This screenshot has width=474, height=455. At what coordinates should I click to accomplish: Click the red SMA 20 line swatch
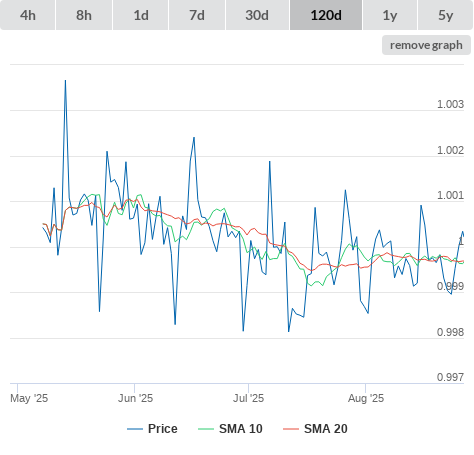291,429
